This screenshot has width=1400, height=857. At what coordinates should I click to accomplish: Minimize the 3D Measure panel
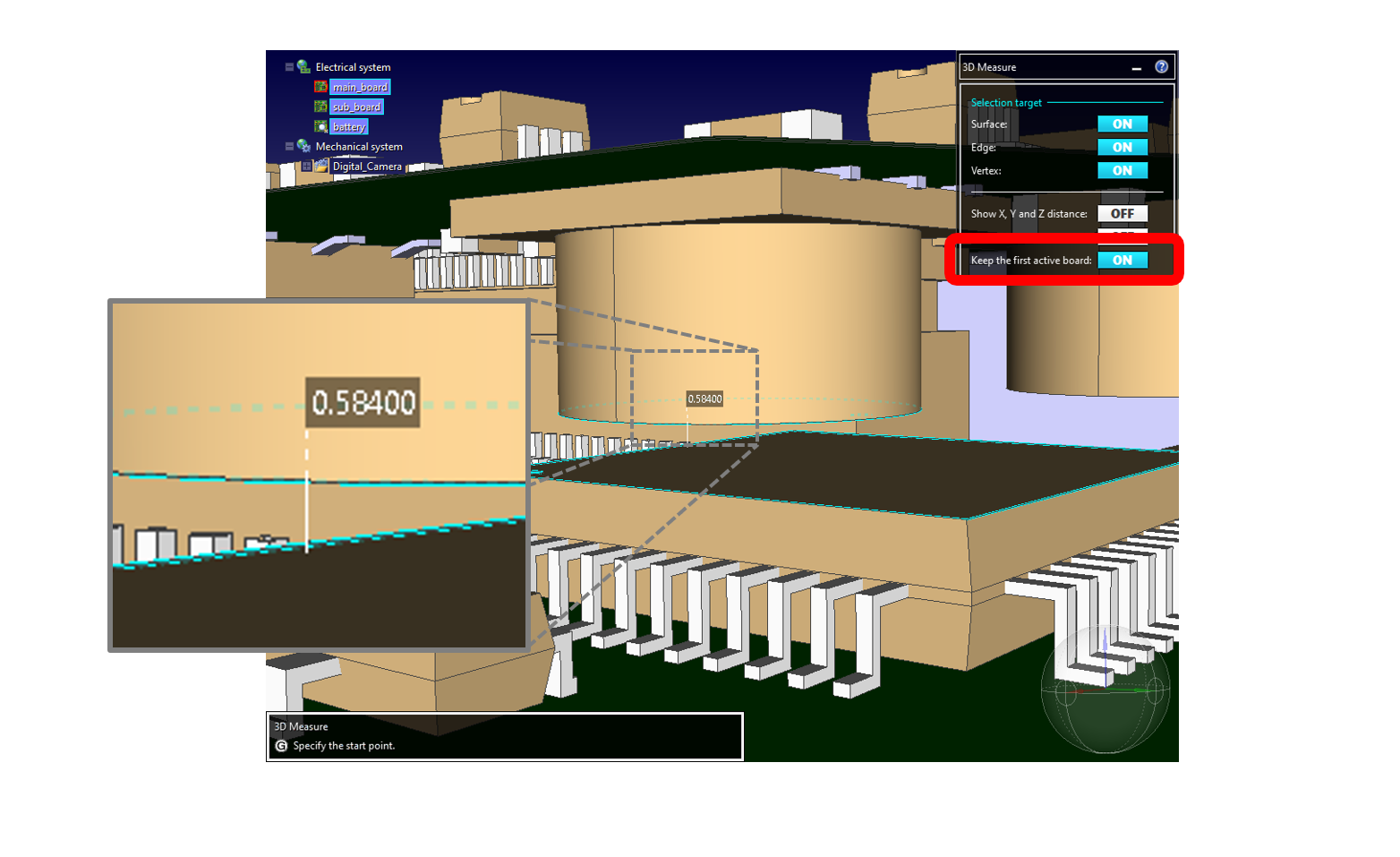[1136, 68]
